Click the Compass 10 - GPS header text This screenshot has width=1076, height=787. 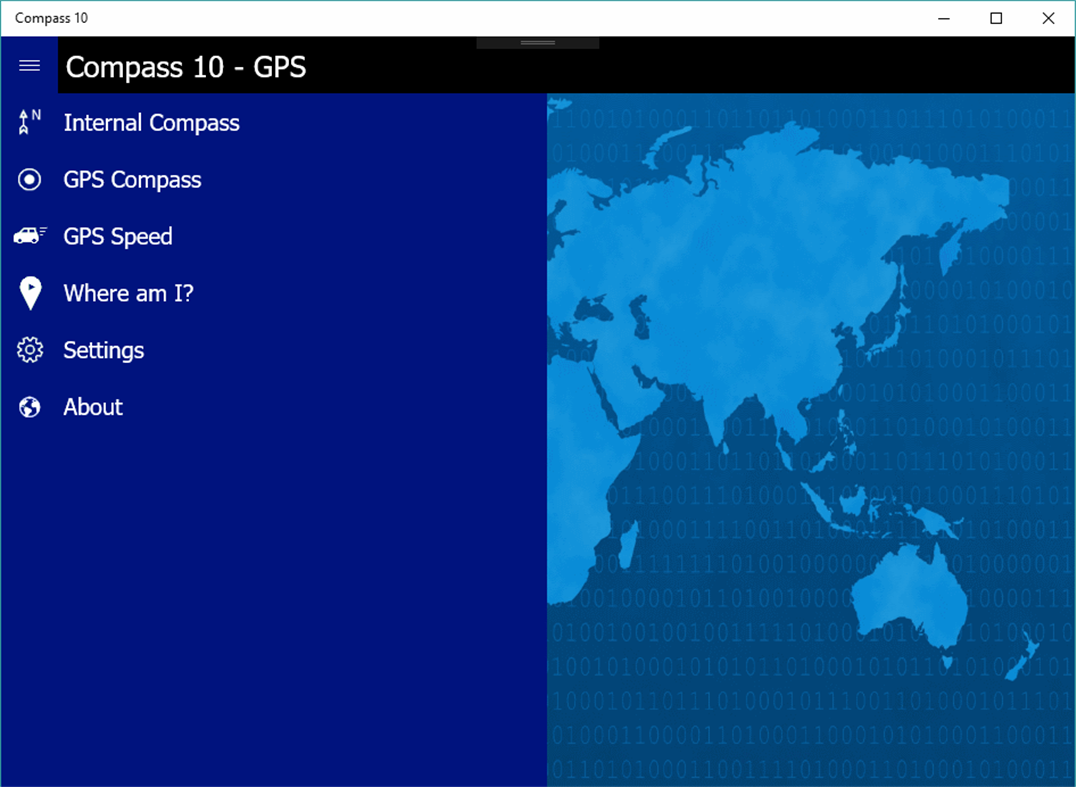pyautogui.click(x=186, y=67)
